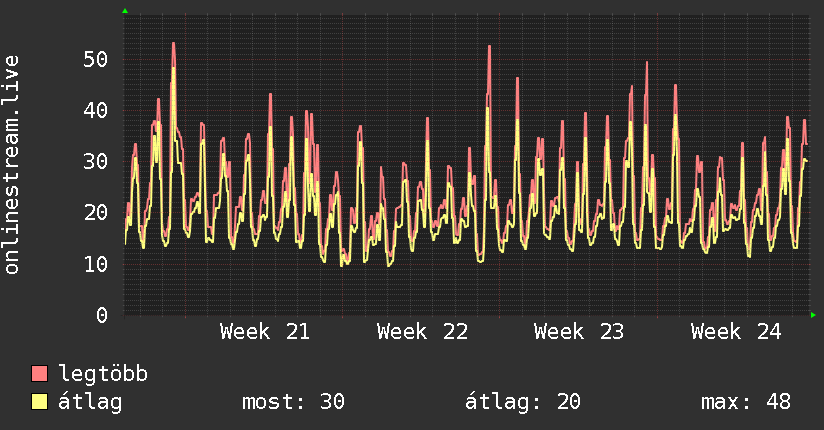The image size is (824, 430).
Task: Click the 20 y-axis tick label
Action: coord(96,212)
